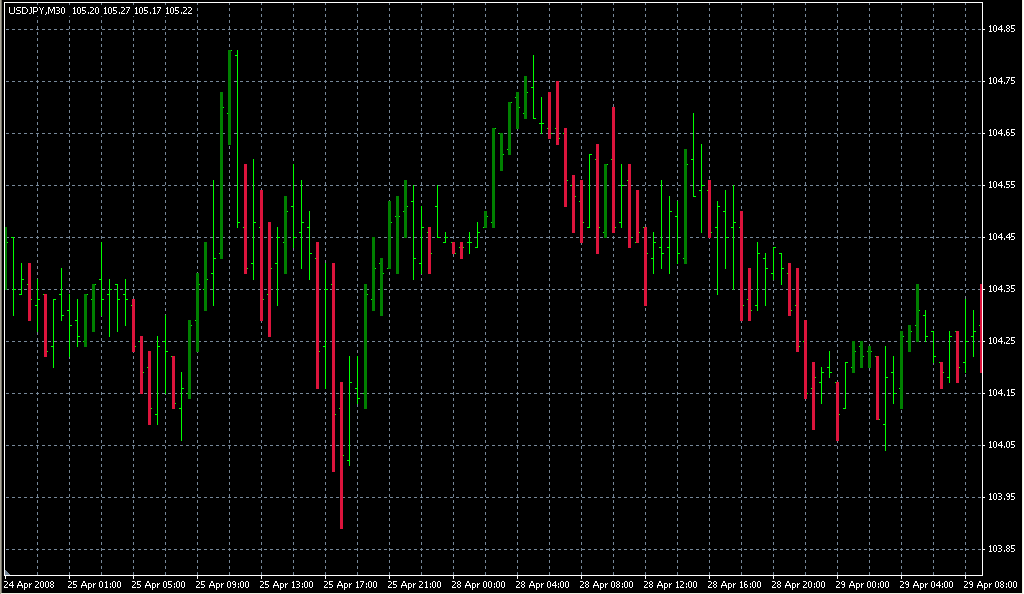The width and height of the screenshot is (1024, 594).
Task: Pick the 104.45 price label
Action: pos(1001,237)
